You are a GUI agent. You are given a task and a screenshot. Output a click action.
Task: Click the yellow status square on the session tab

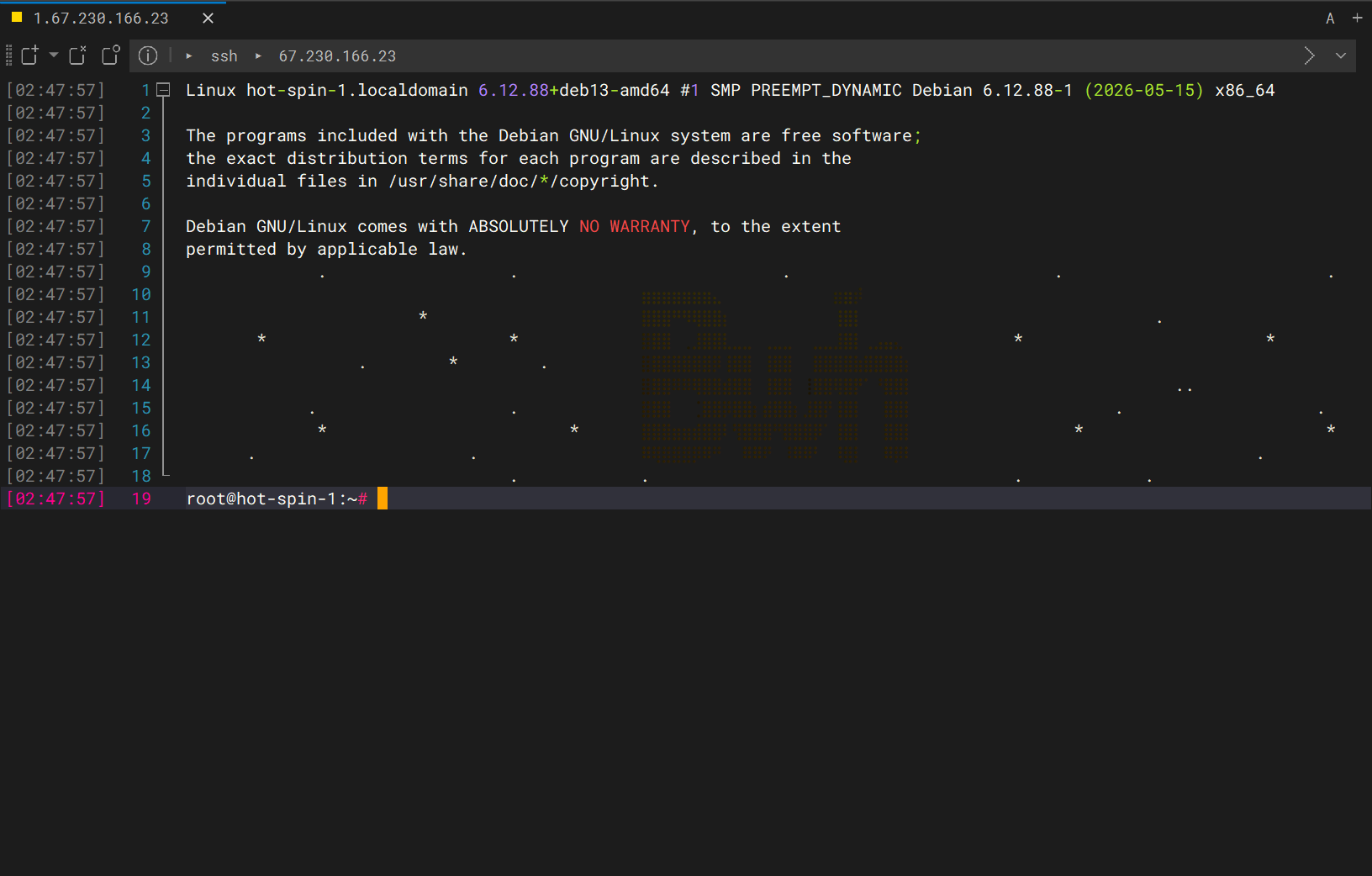[x=16, y=17]
